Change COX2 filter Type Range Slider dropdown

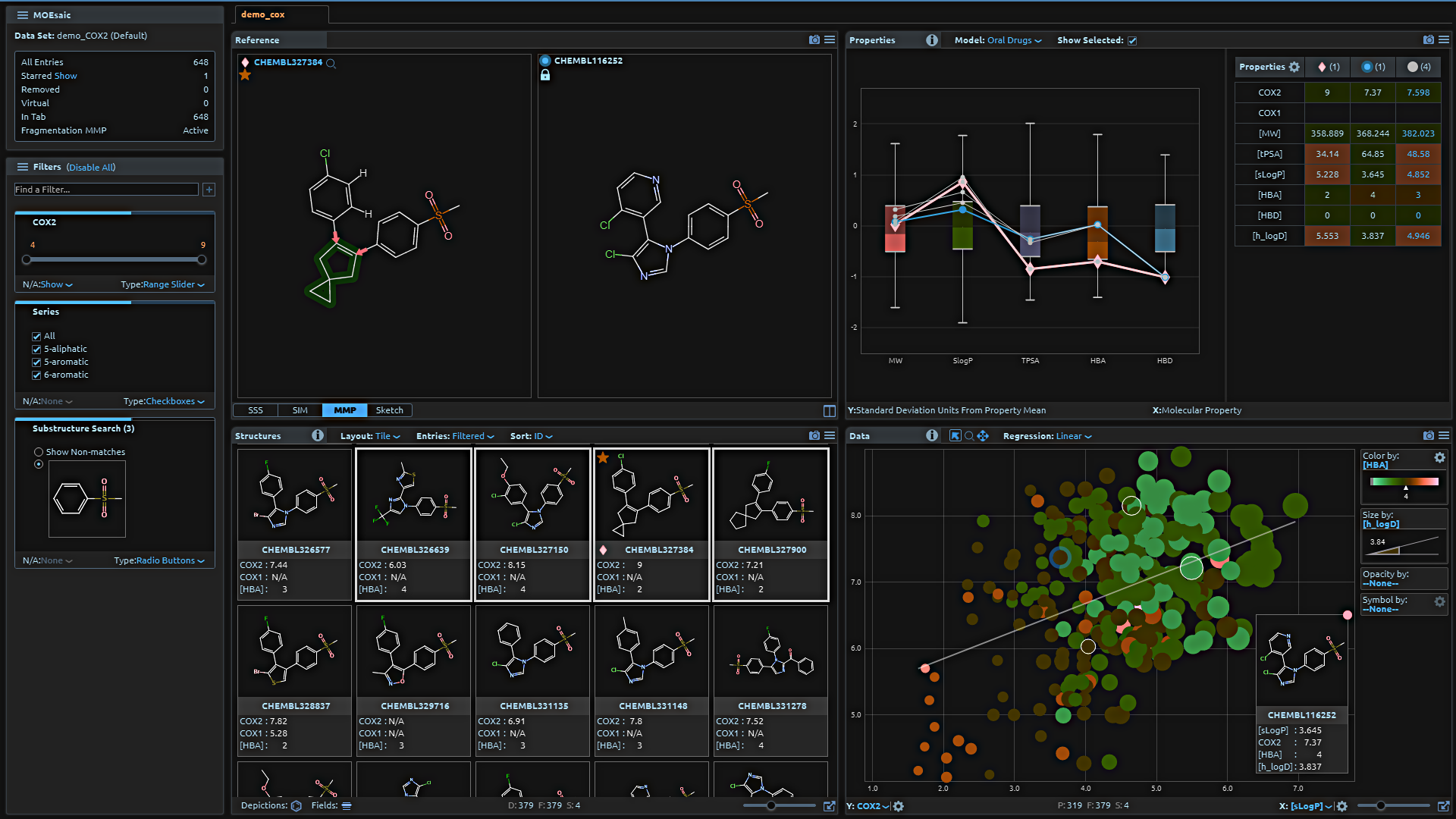click(x=174, y=285)
